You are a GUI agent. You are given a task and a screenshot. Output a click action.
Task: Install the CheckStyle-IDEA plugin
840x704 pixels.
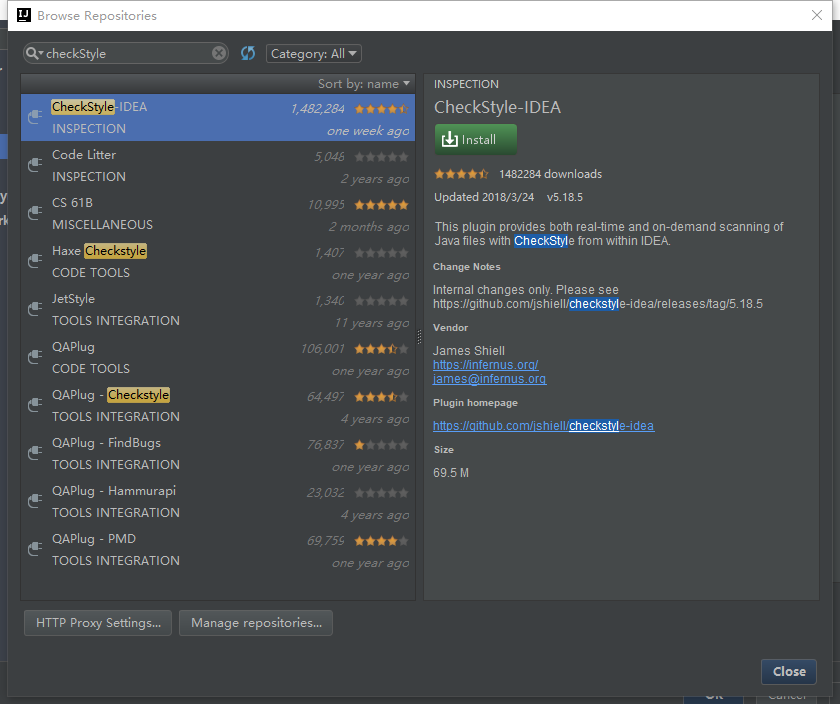coord(476,140)
